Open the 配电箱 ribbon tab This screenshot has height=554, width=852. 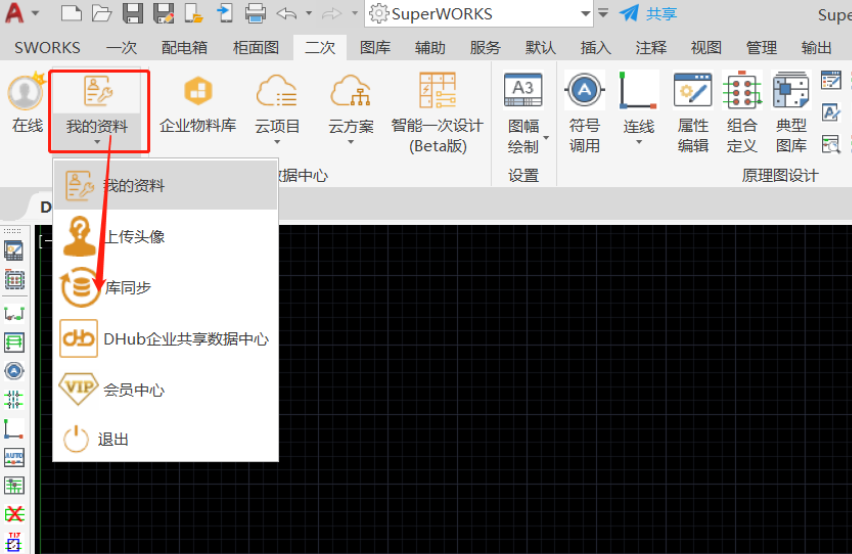tap(184, 48)
